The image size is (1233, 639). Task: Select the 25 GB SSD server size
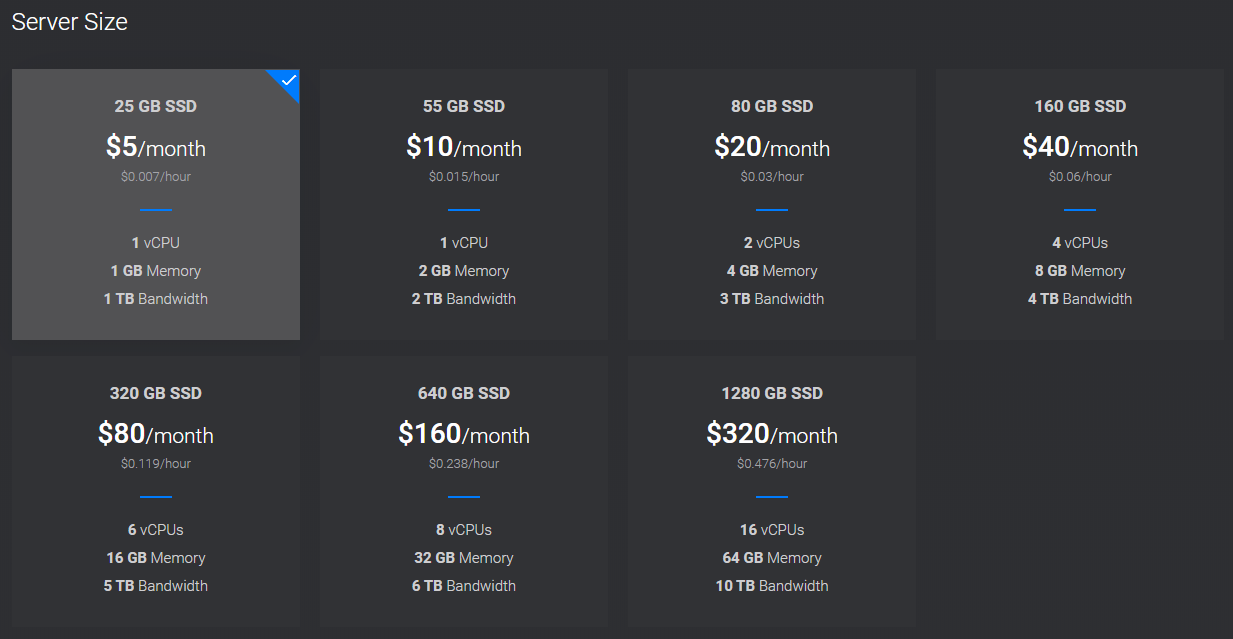point(155,204)
